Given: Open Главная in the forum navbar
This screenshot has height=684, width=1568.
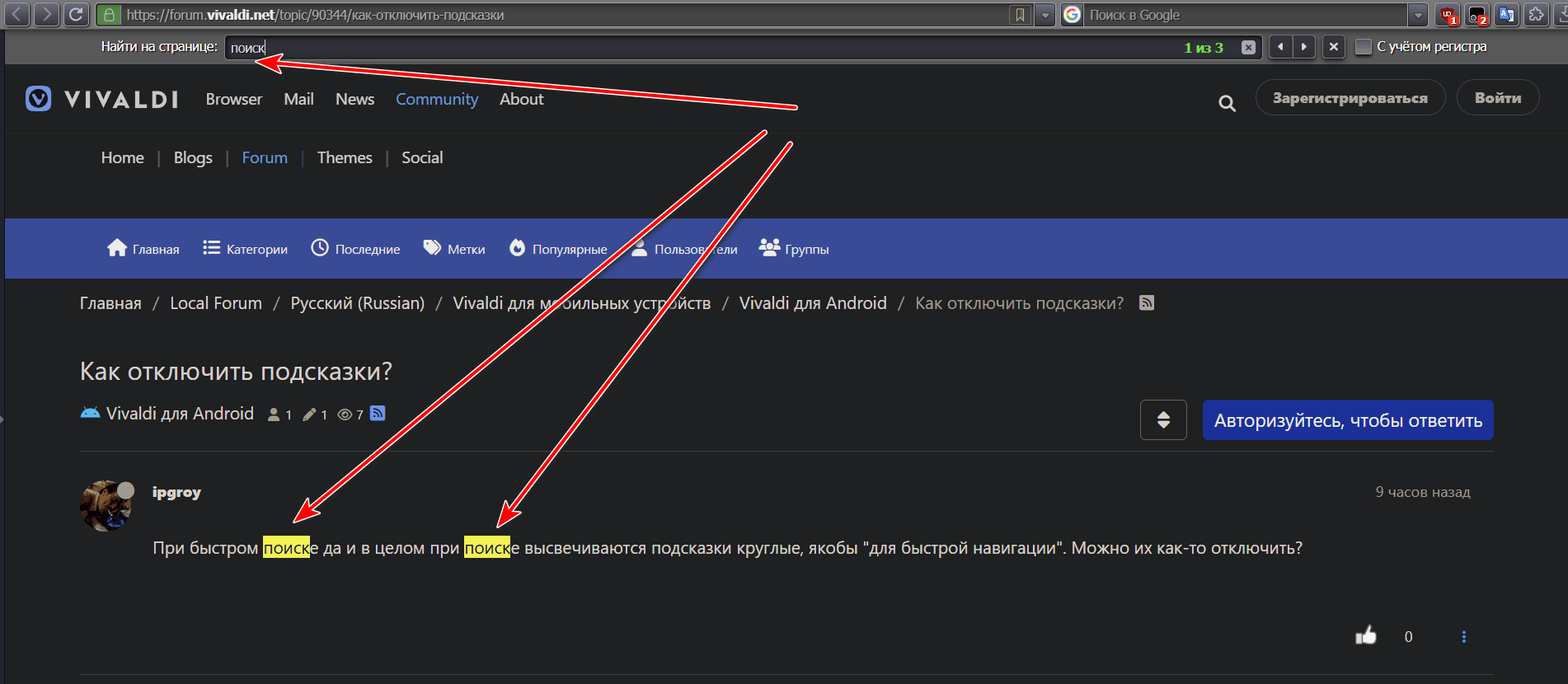Looking at the screenshot, I should click(143, 248).
